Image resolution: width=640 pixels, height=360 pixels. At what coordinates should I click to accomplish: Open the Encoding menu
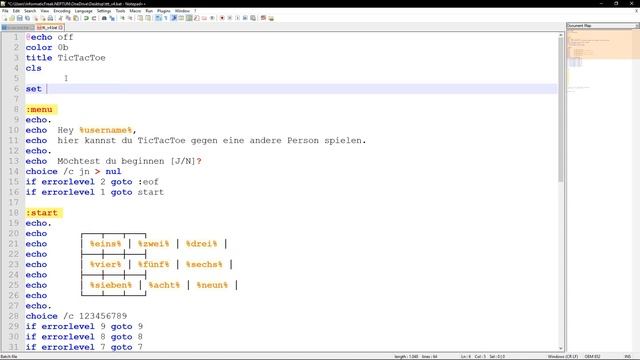[x=62, y=11]
